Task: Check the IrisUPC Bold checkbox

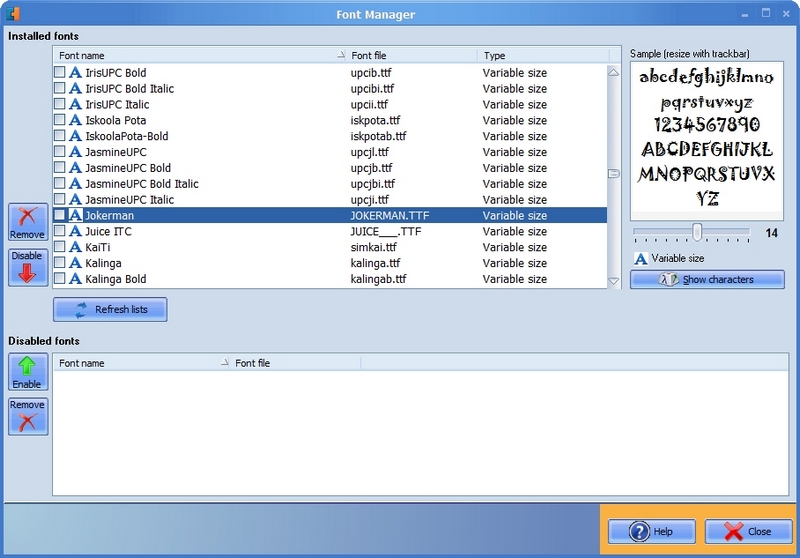Action: pyautogui.click(x=60, y=72)
